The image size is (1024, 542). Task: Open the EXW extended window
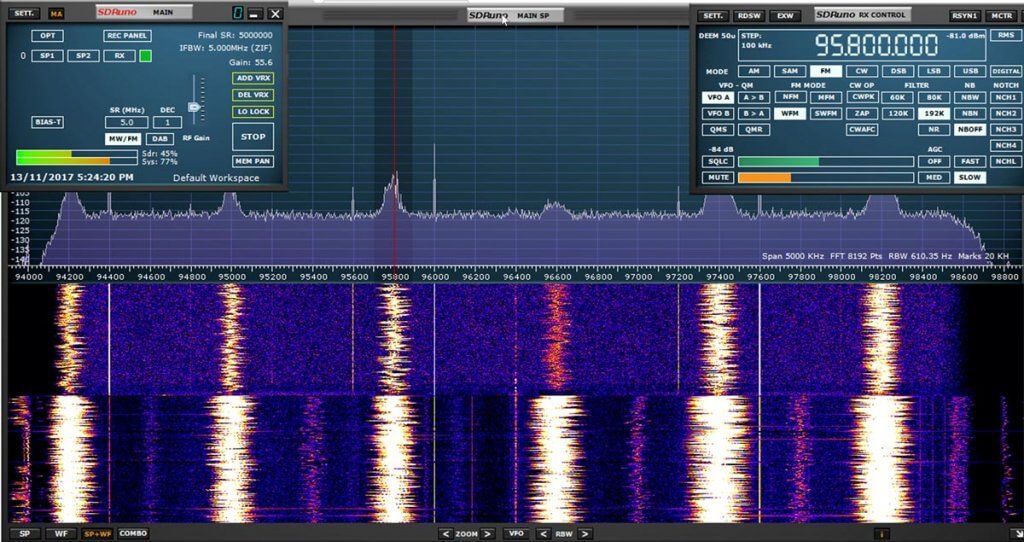(785, 16)
